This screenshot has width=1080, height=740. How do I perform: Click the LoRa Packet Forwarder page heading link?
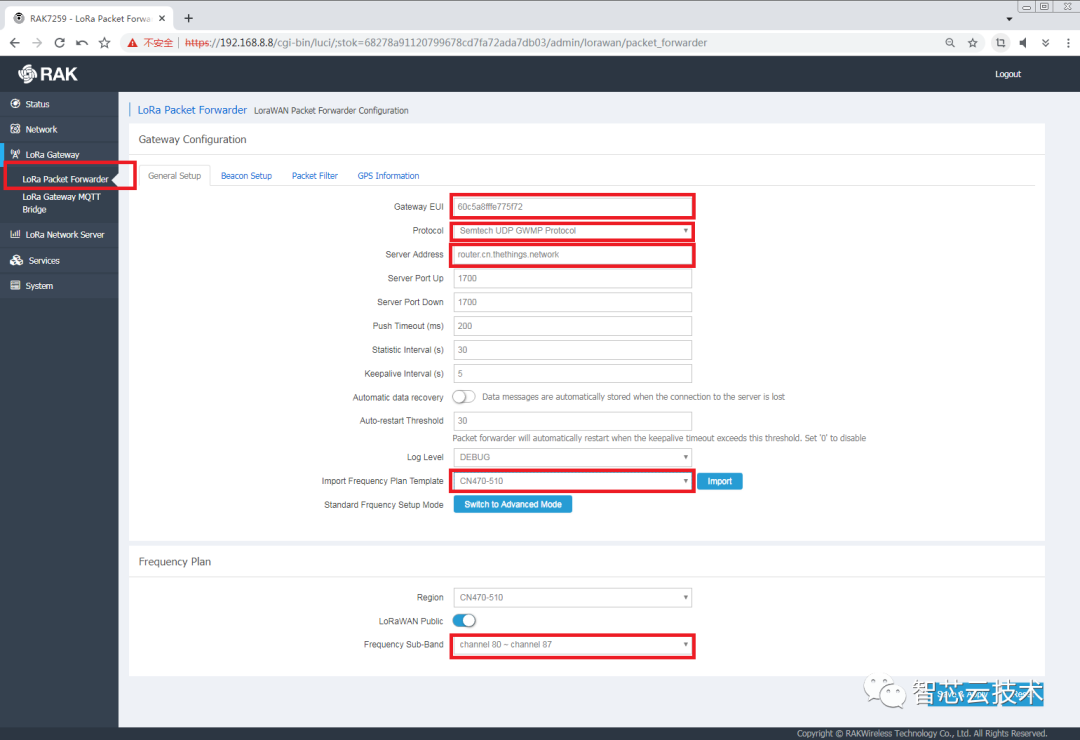192,110
